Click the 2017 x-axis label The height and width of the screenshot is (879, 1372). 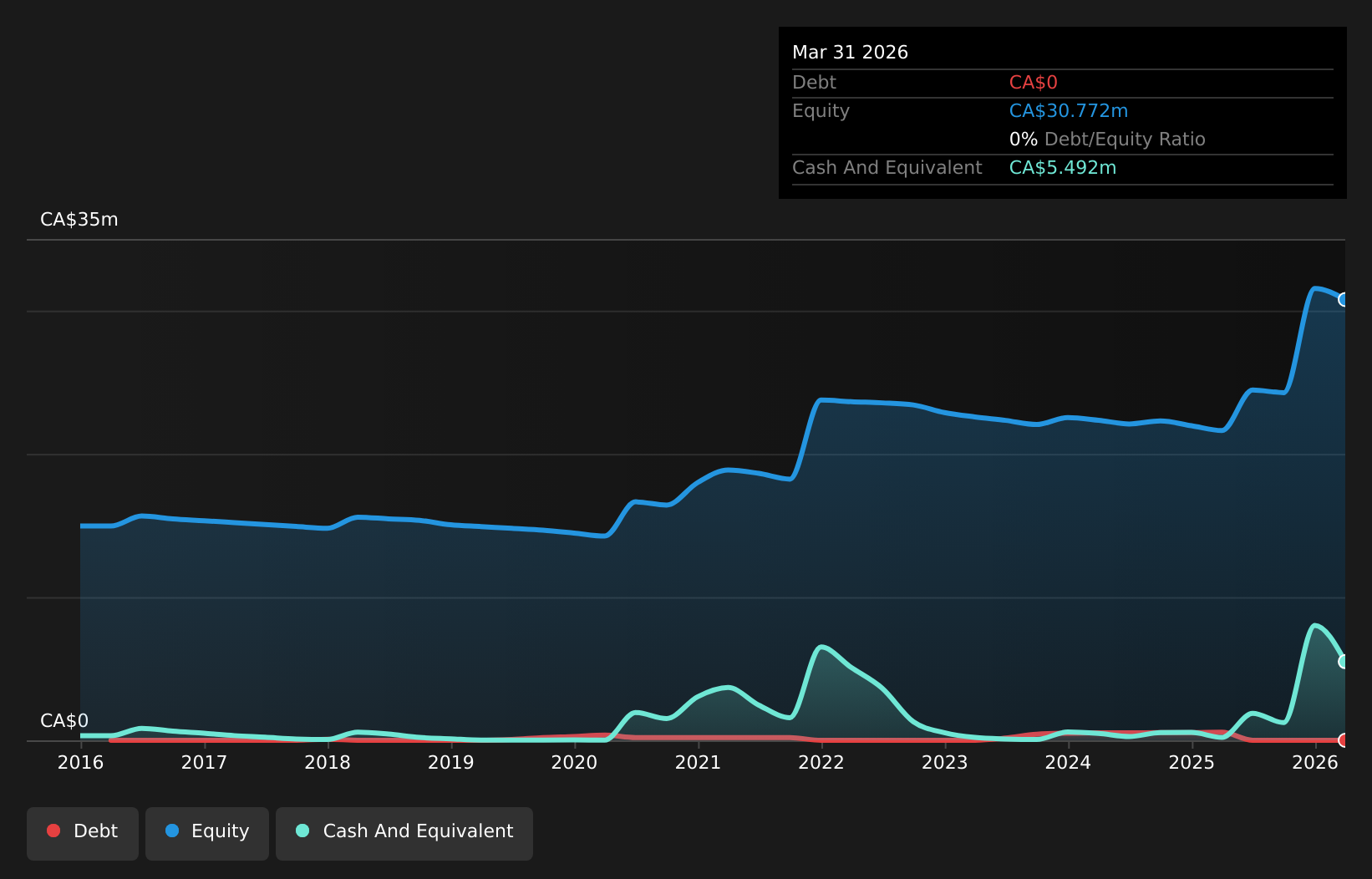click(x=204, y=763)
